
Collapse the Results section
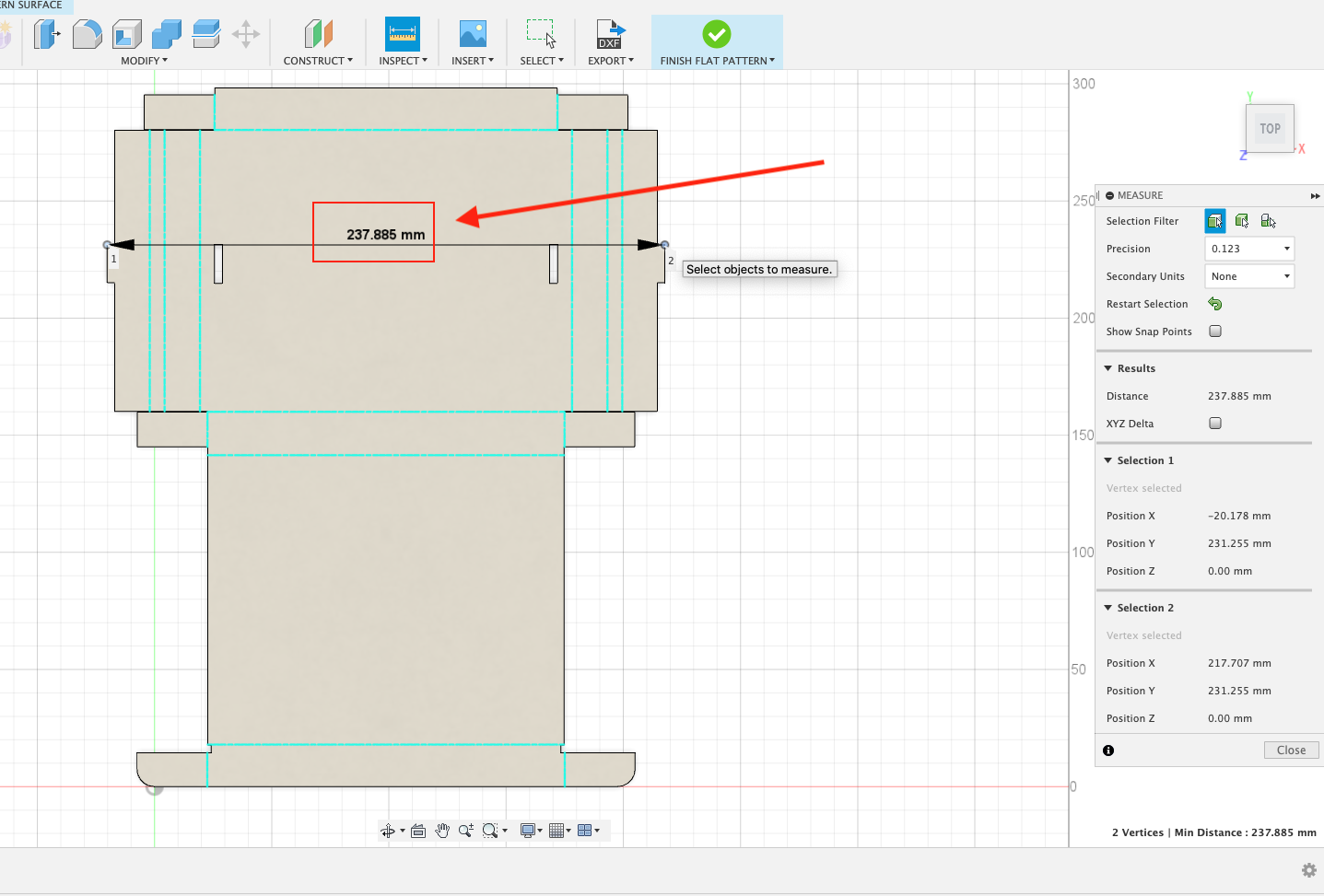1108,368
